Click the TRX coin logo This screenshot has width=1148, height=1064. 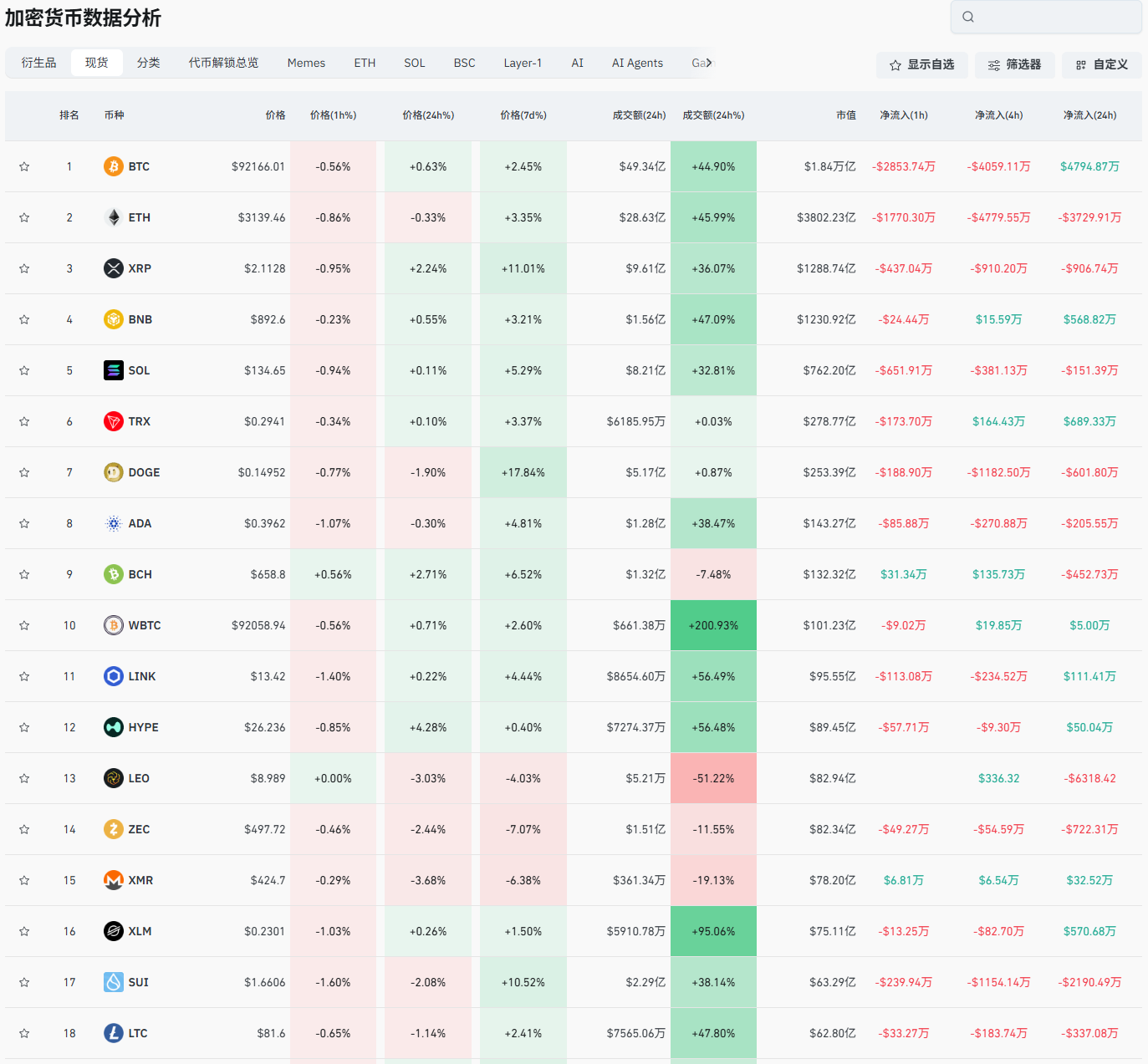point(113,421)
